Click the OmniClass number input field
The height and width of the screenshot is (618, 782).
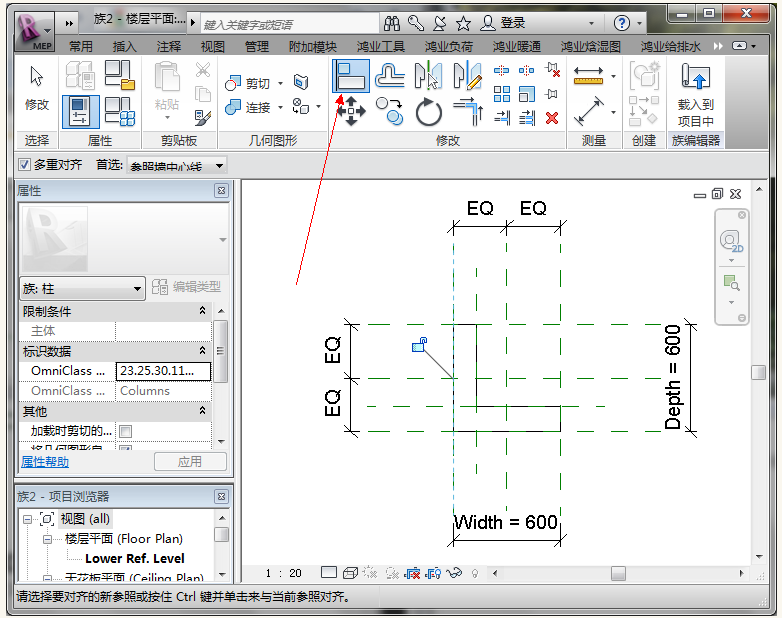pos(163,371)
